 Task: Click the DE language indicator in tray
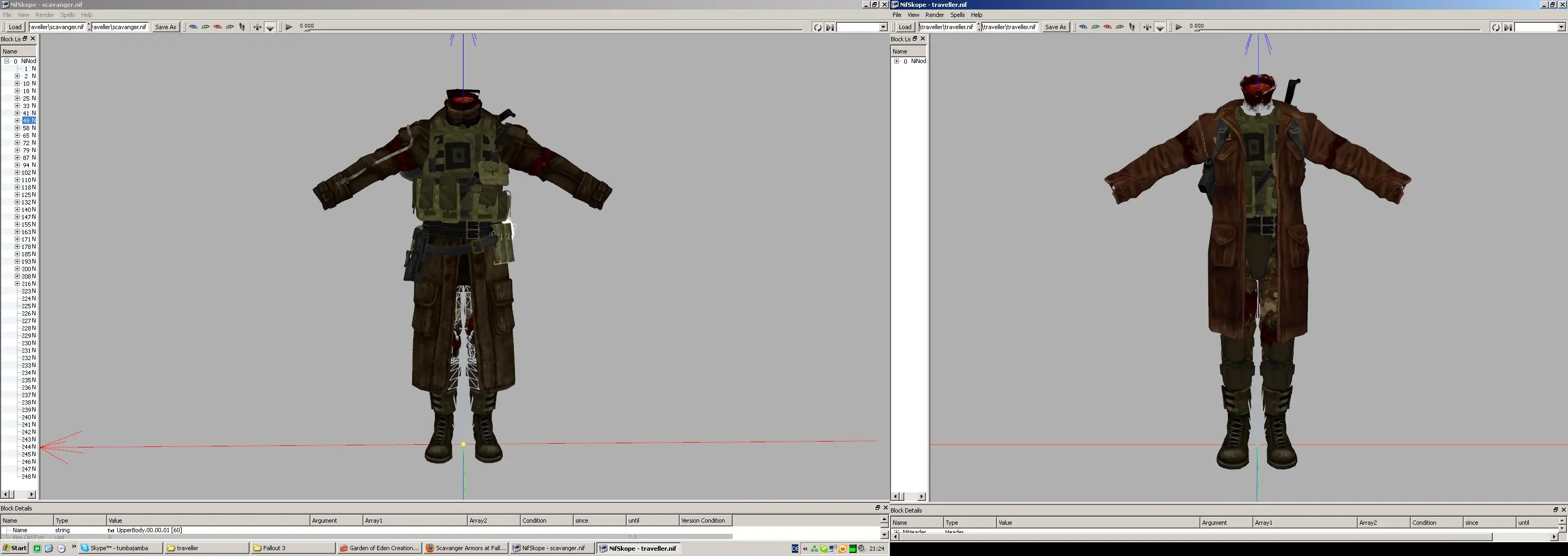pyautogui.click(x=795, y=549)
